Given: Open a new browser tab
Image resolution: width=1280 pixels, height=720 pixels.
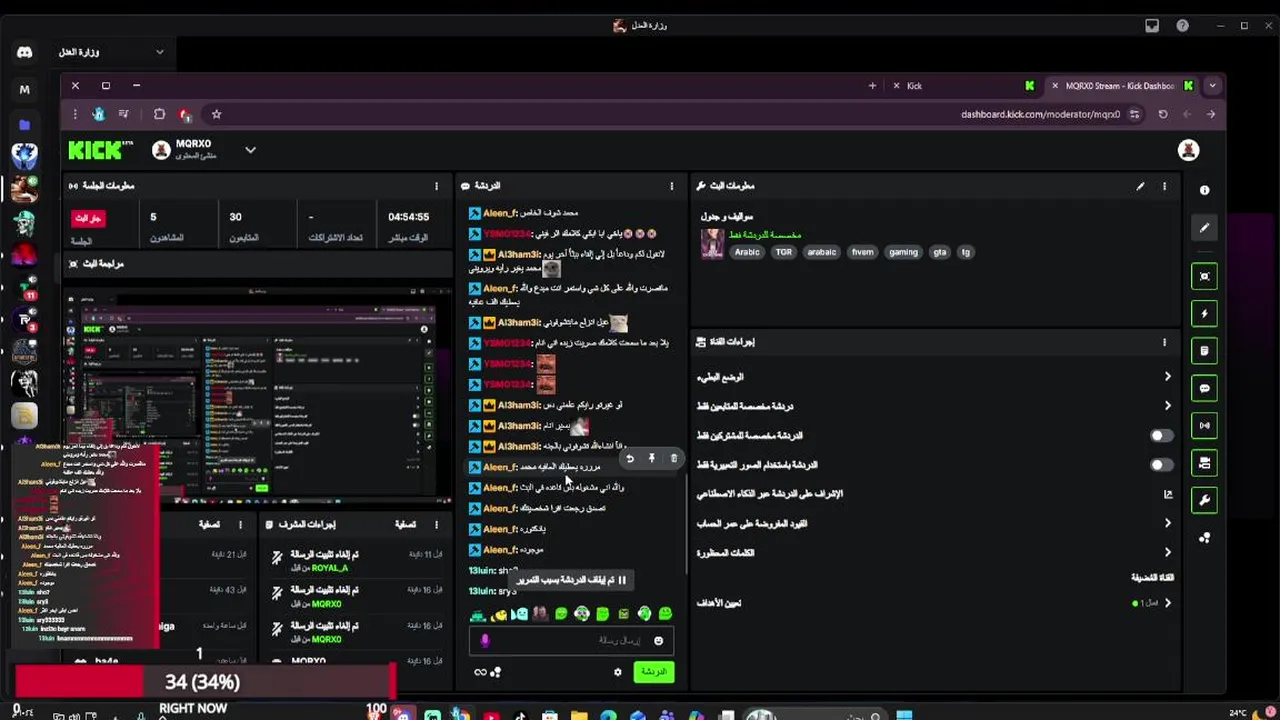Looking at the screenshot, I should click(x=872, y=86).
